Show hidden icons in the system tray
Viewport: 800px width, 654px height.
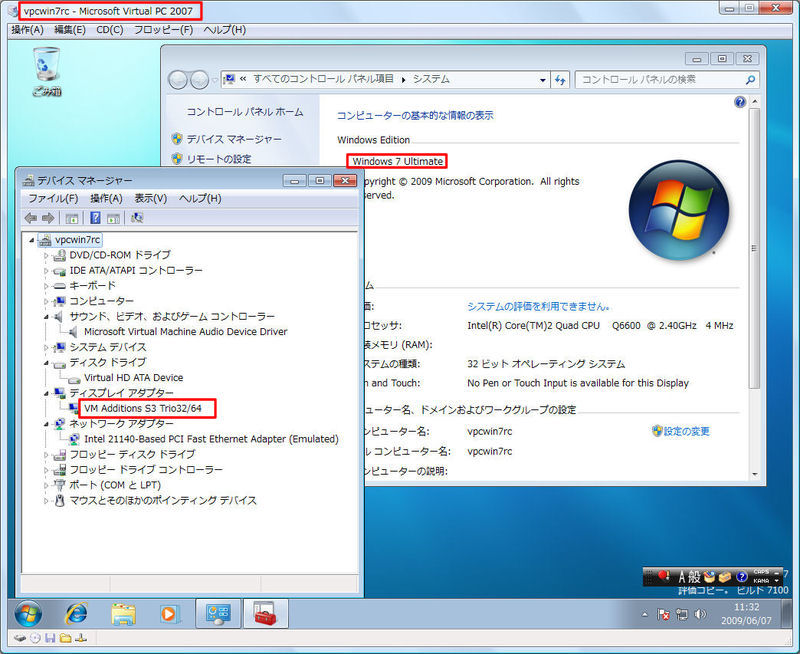pos(645,615)
